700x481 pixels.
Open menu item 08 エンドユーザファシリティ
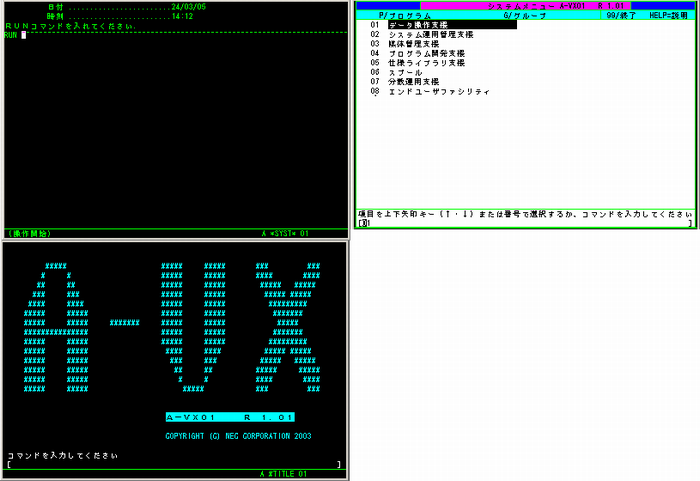(430, 92)
